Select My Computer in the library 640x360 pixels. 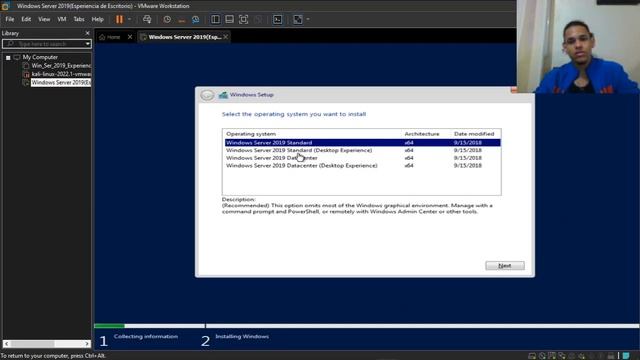point(40,57)
